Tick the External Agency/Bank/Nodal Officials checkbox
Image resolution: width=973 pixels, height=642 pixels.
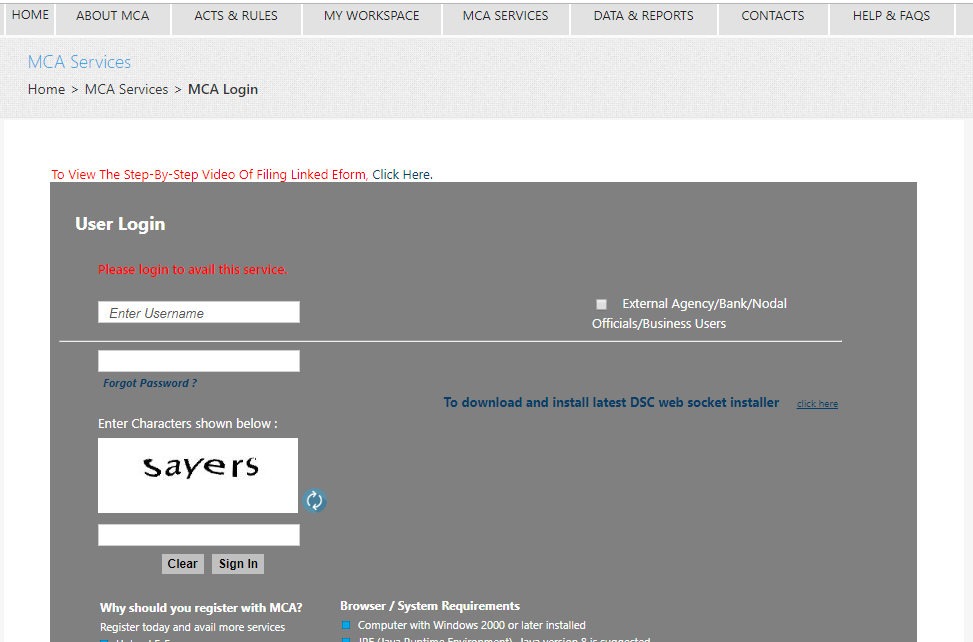(x=601, y=304)
